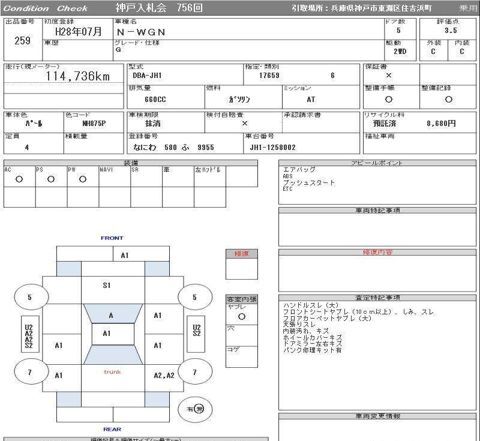The height and width of the screenshot is (441, 480).
Task: Select the note beginning "フロントシートヤブレ"
Action: (358, 312)
